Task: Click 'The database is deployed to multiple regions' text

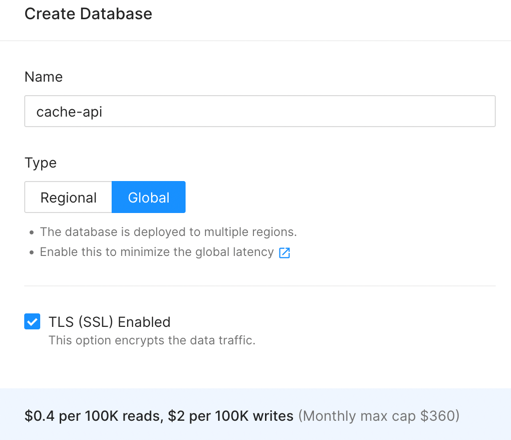Action: pyautogui.click(x=168, y=232)
